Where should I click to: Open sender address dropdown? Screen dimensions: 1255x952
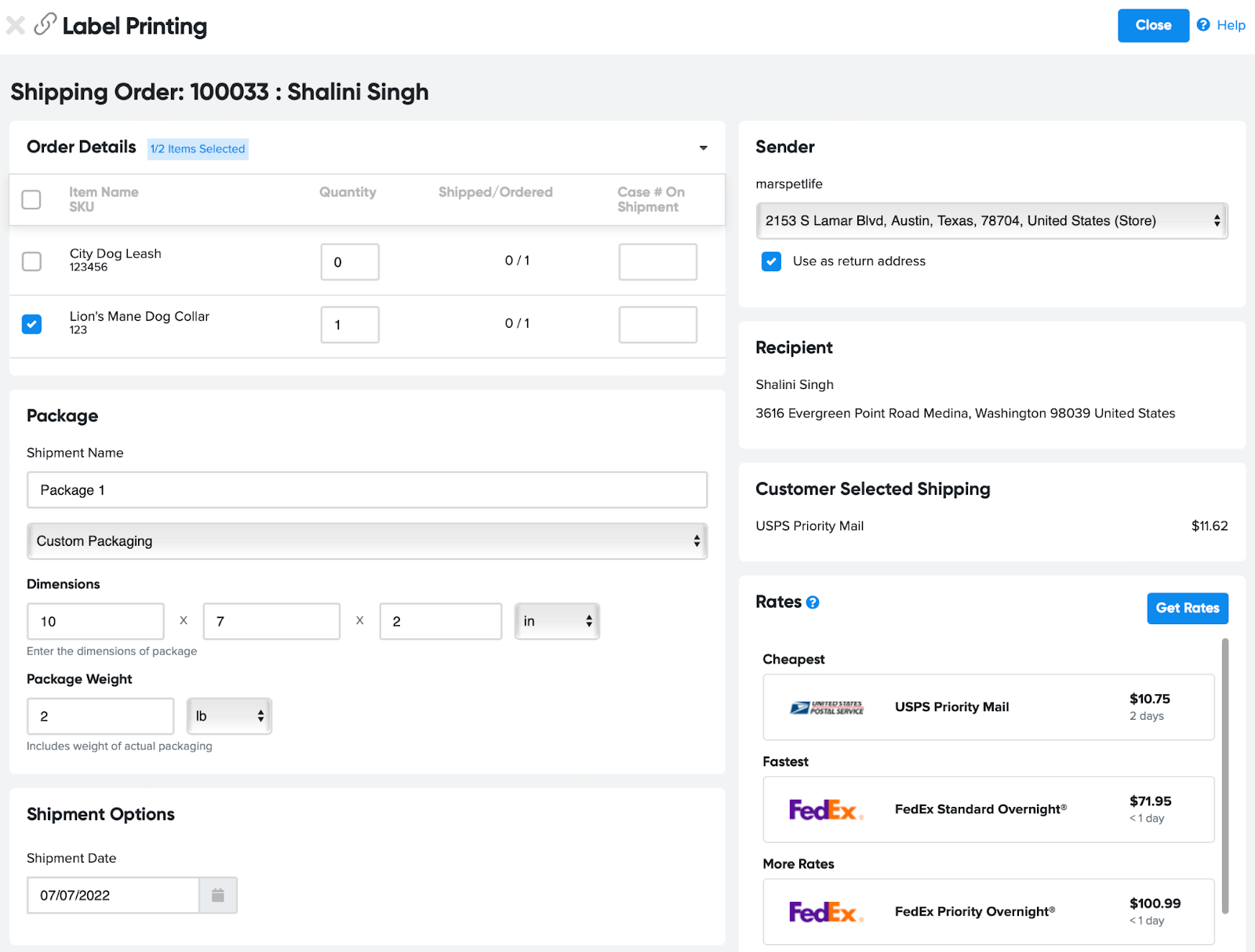pos(991,221)
